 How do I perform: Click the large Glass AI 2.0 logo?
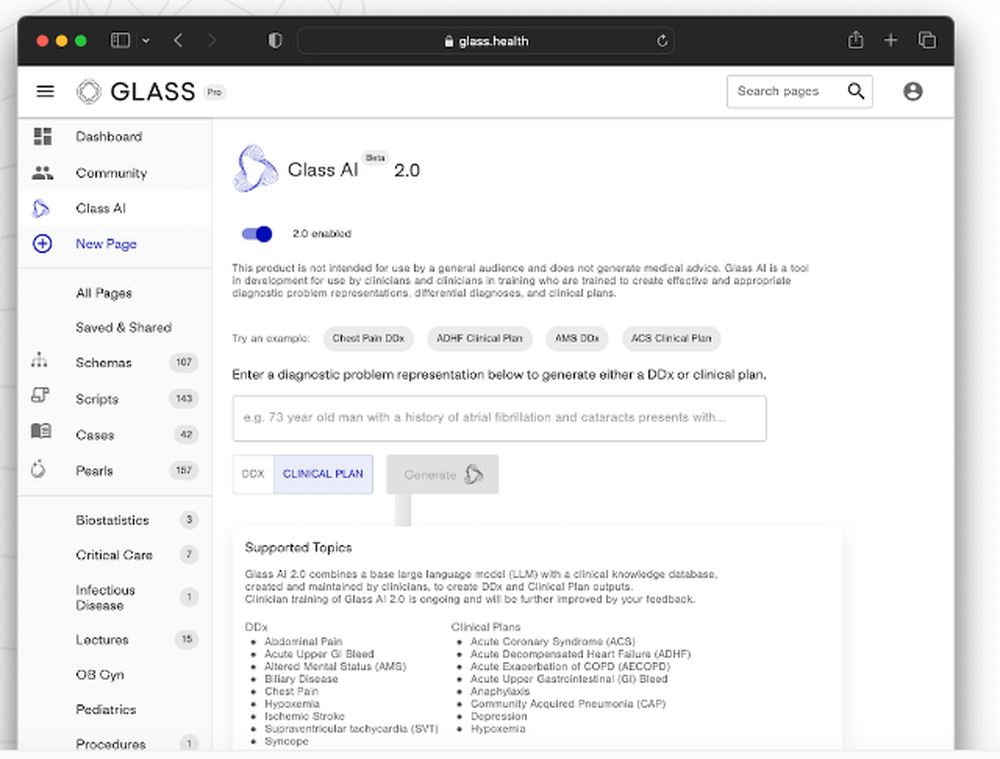tap(256, 168)
